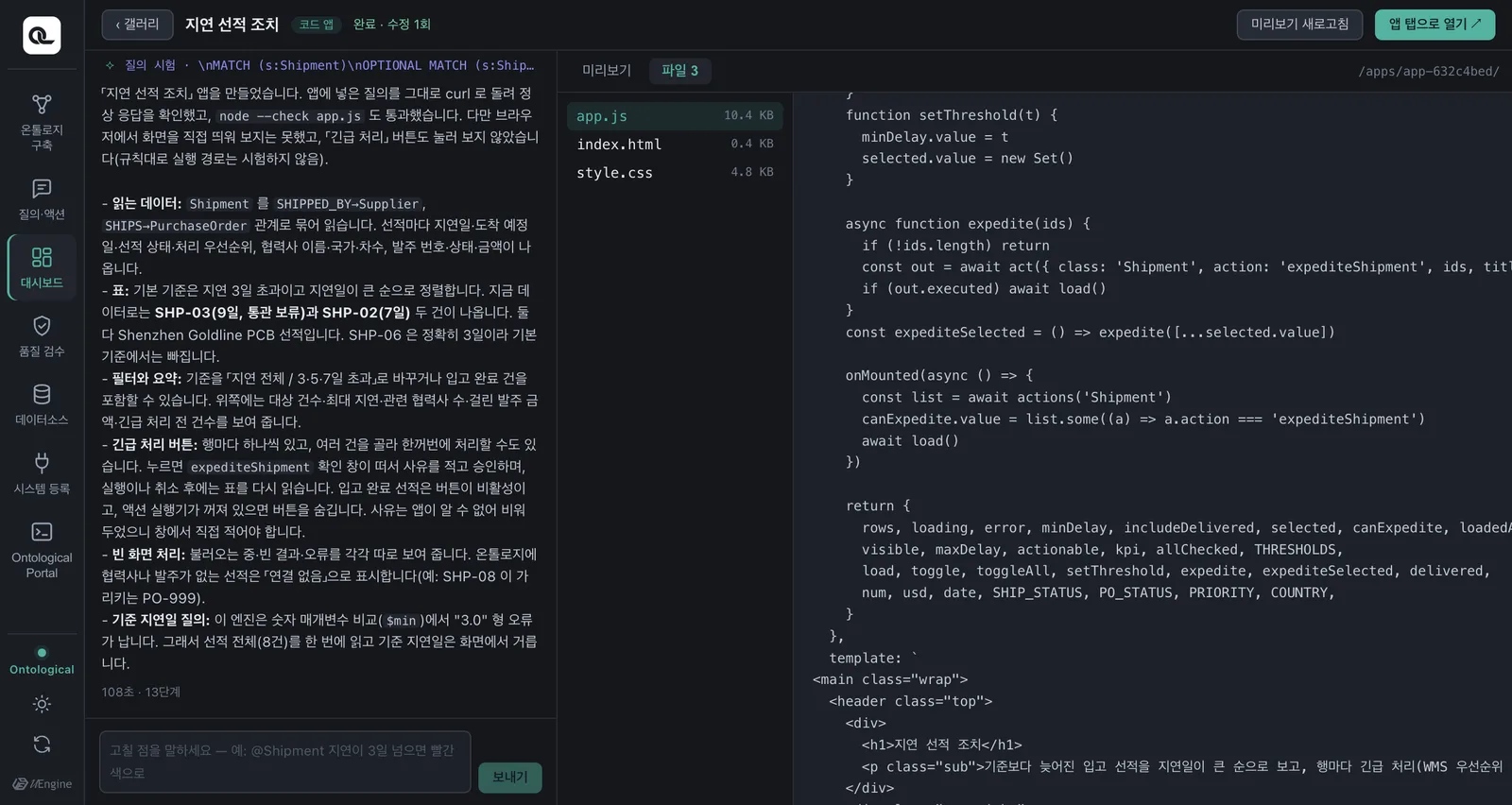Click the //Engine logo at sidebar bottom
This screenshot has width=1512, height=805.
pos(42,784)
